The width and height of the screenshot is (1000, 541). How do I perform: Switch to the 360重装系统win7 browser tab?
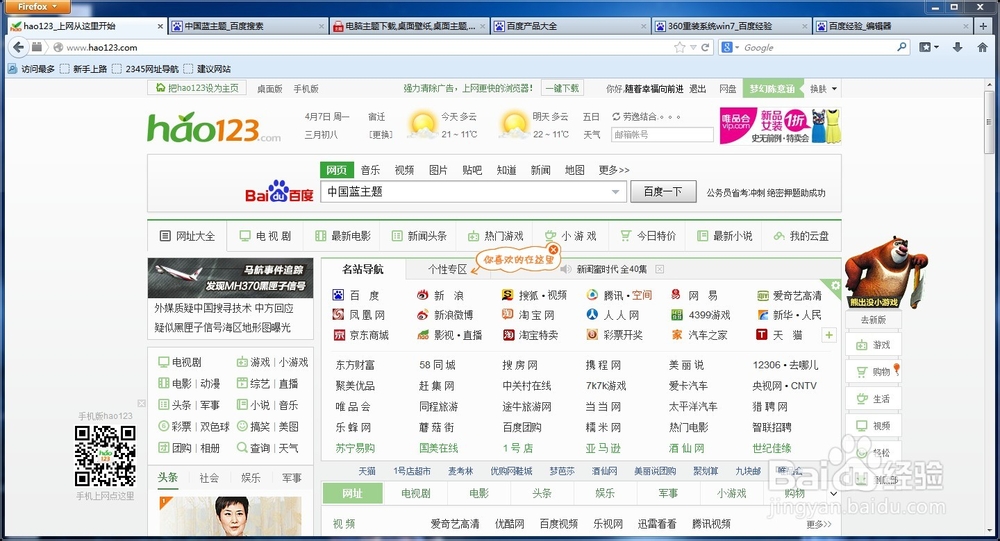coord(732,26)
